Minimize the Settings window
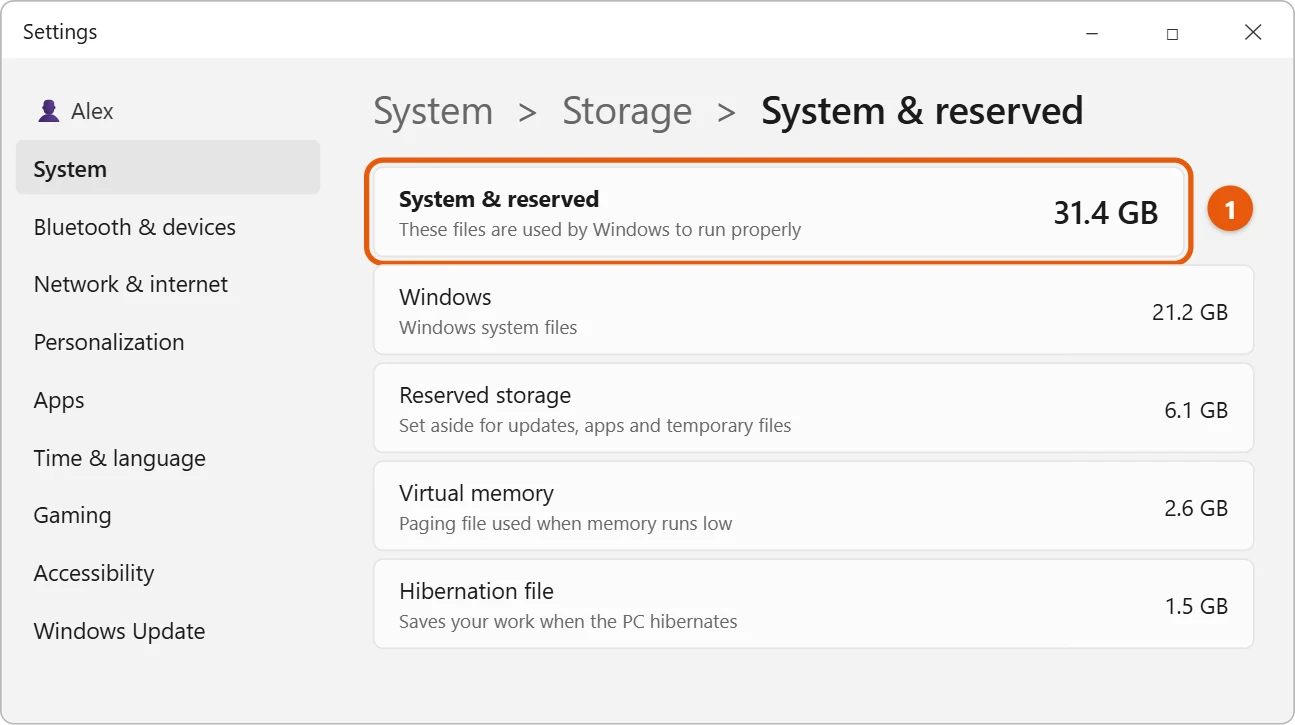Viewport: 1295px width, 725px height. pos(1092,33)
